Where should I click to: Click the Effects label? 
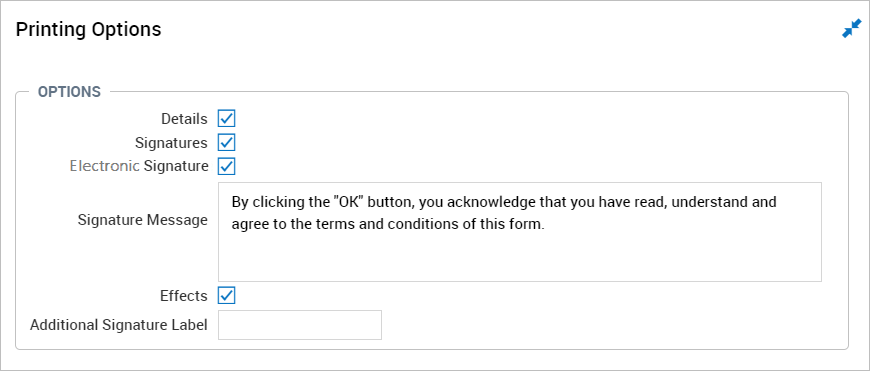[184, 296]
